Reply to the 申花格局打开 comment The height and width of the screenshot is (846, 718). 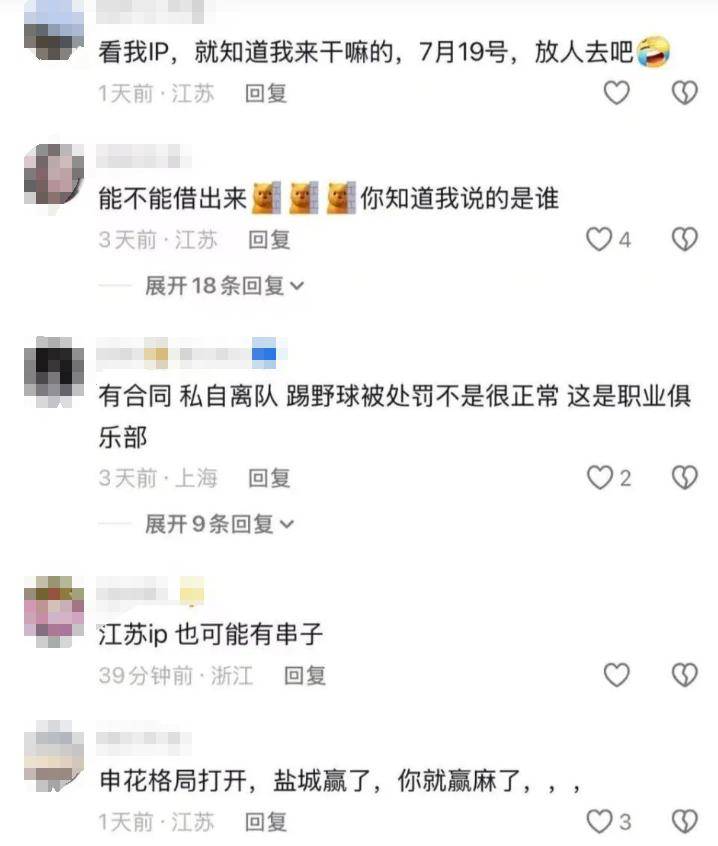point(265,822)
